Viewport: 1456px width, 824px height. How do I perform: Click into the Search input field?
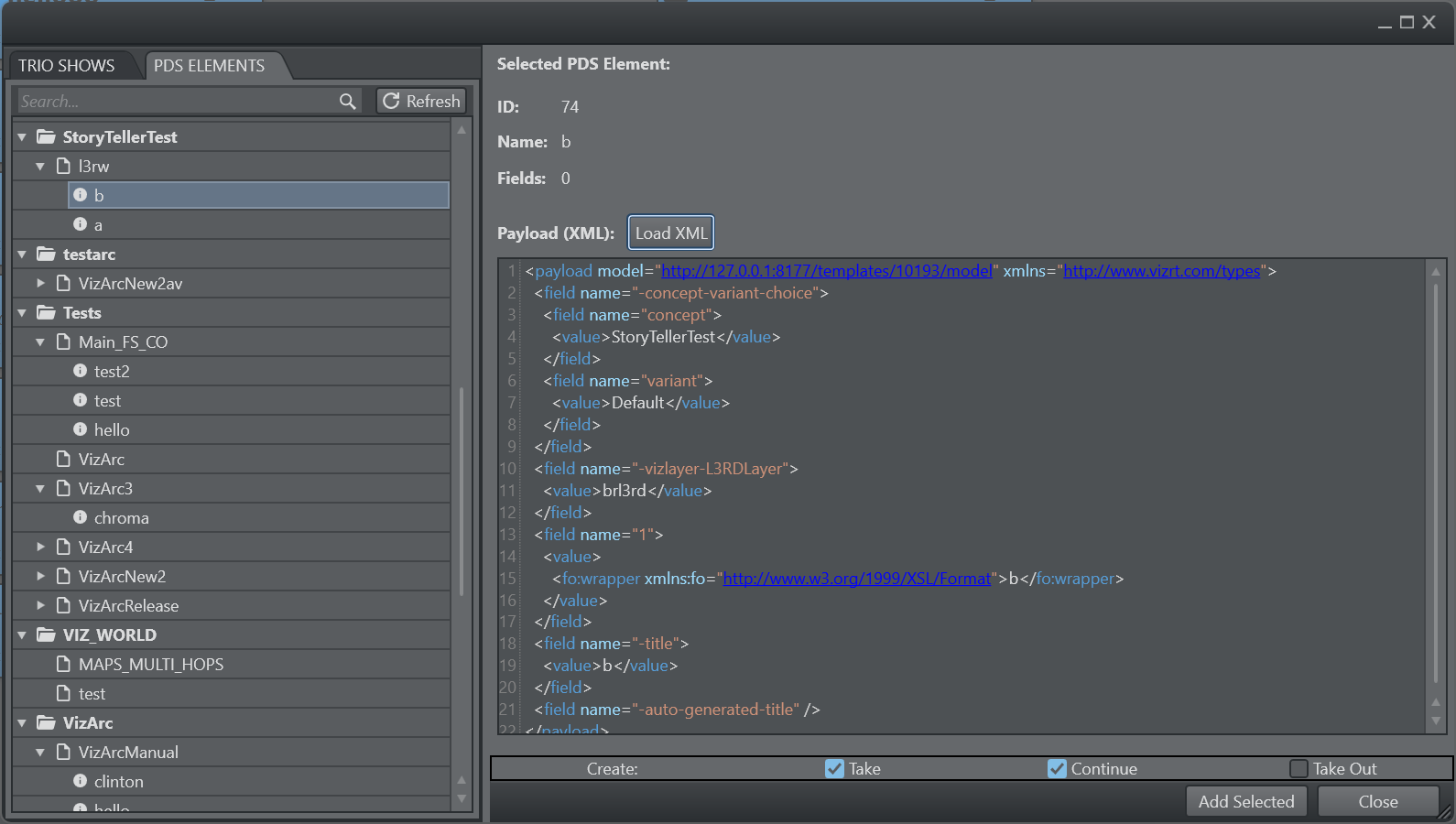174,102
